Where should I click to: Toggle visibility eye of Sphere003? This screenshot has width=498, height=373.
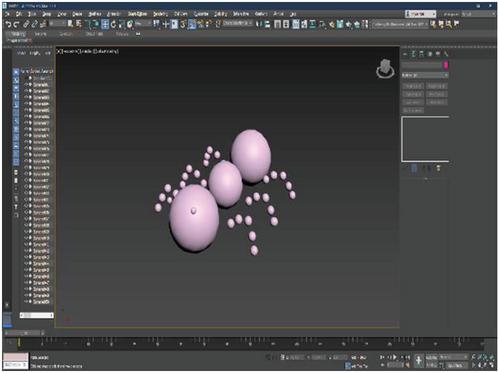coord(26,97)
